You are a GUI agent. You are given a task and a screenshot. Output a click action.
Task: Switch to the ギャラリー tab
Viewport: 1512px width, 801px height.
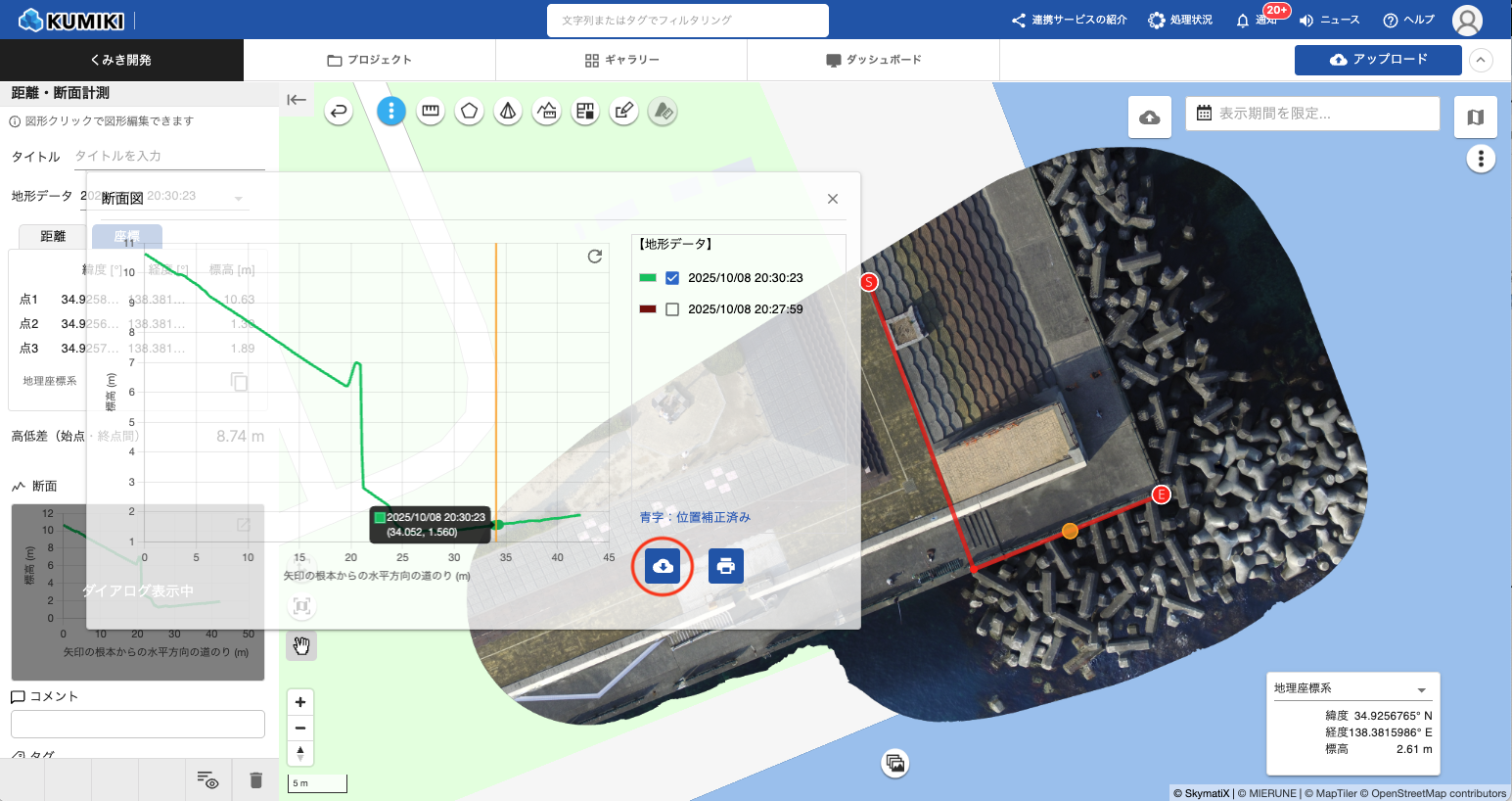[x=621, y=60]
